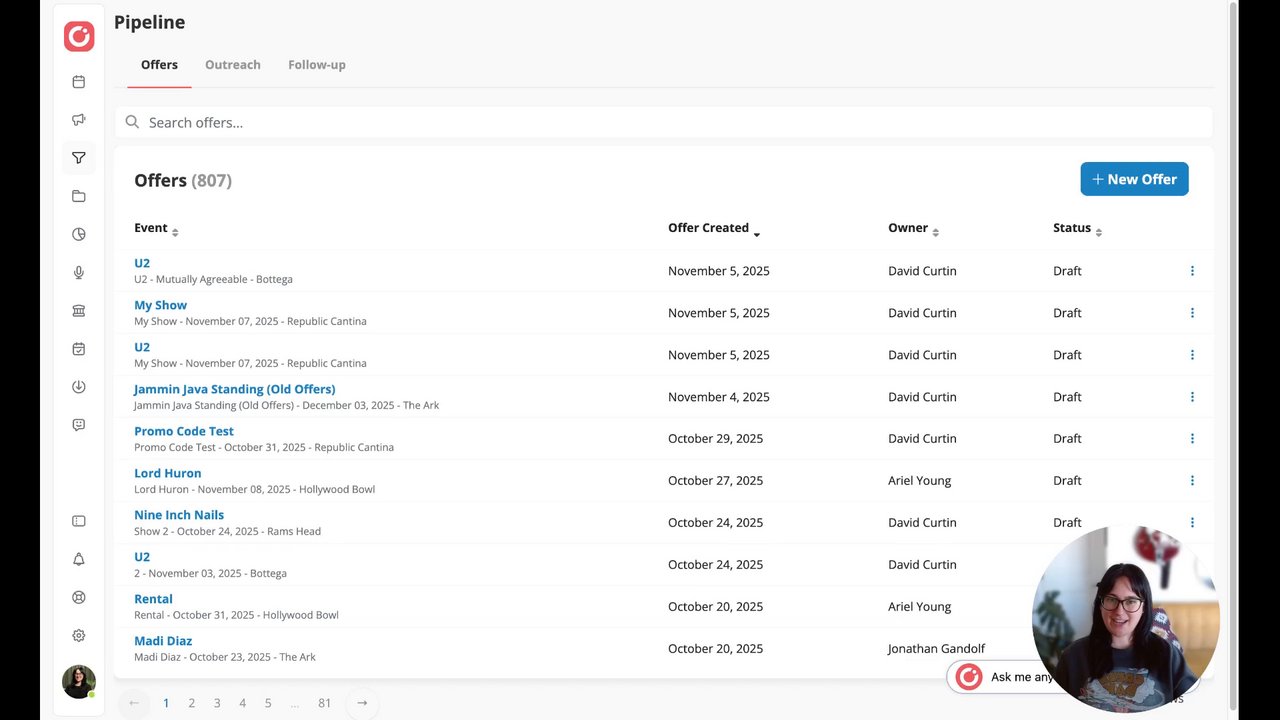Open the pie chart reports icon
The width and height of the screenshot is (1280, 720).
(79, 234)
